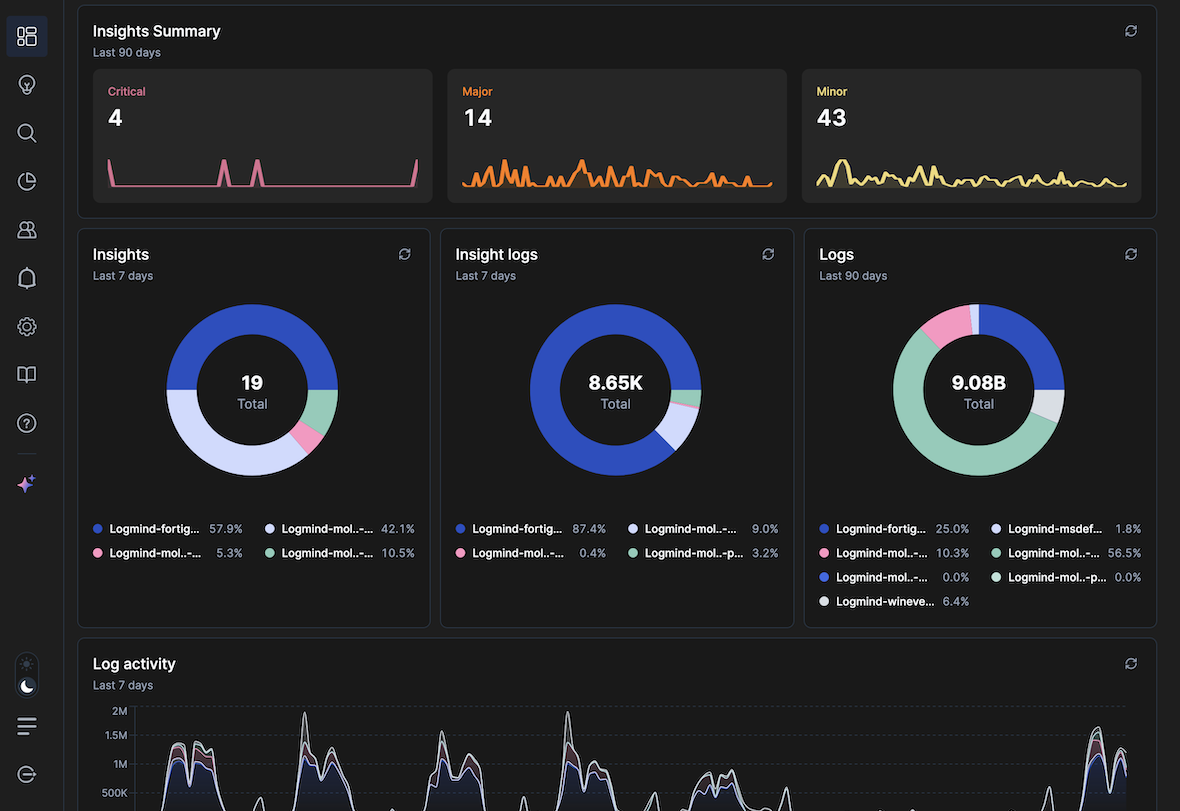Click the Log activity heading
Viewport: 1180px width, 811px height.
tap(134, 664)
